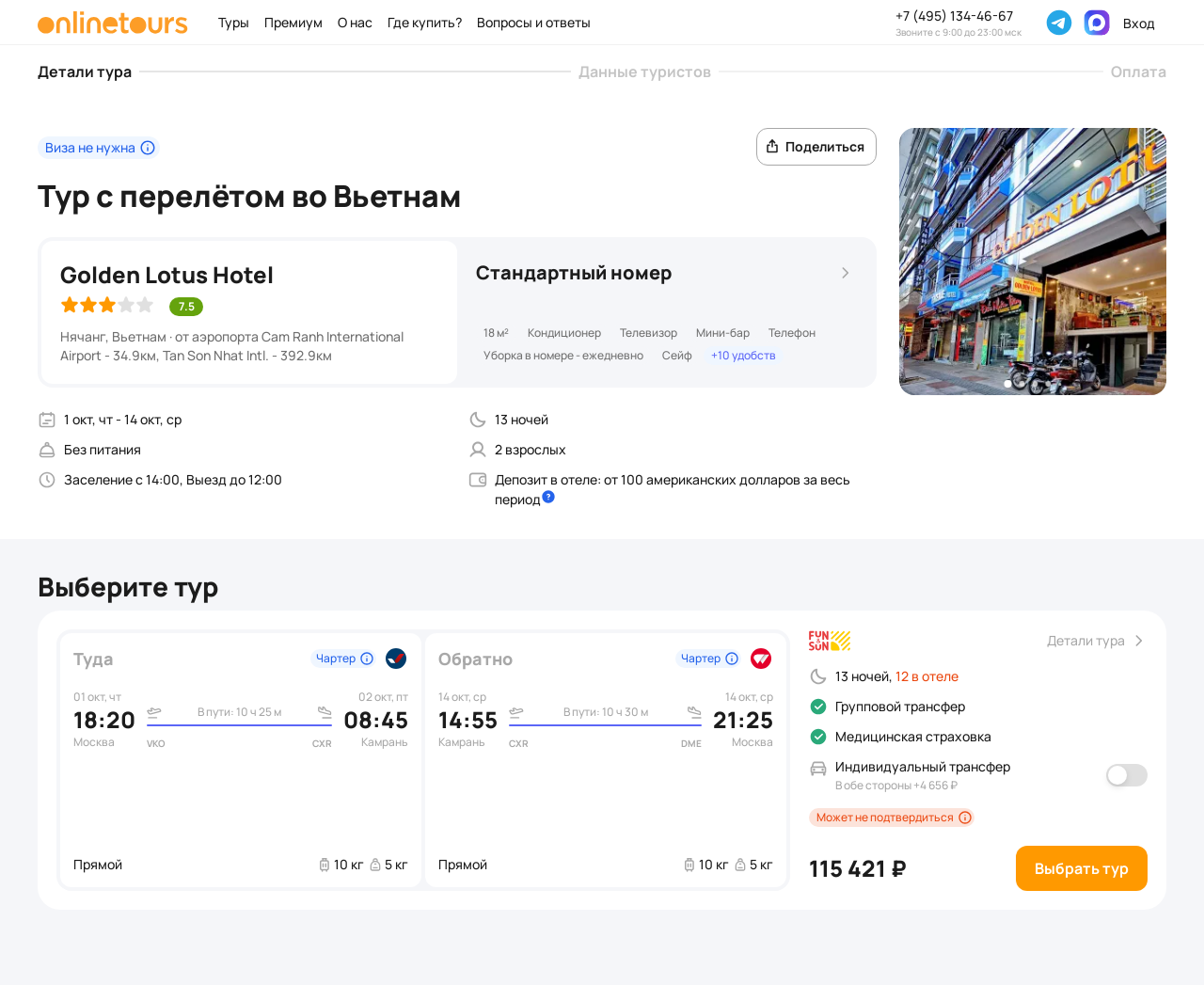Click the hotel deposit question mark icon

548,497
